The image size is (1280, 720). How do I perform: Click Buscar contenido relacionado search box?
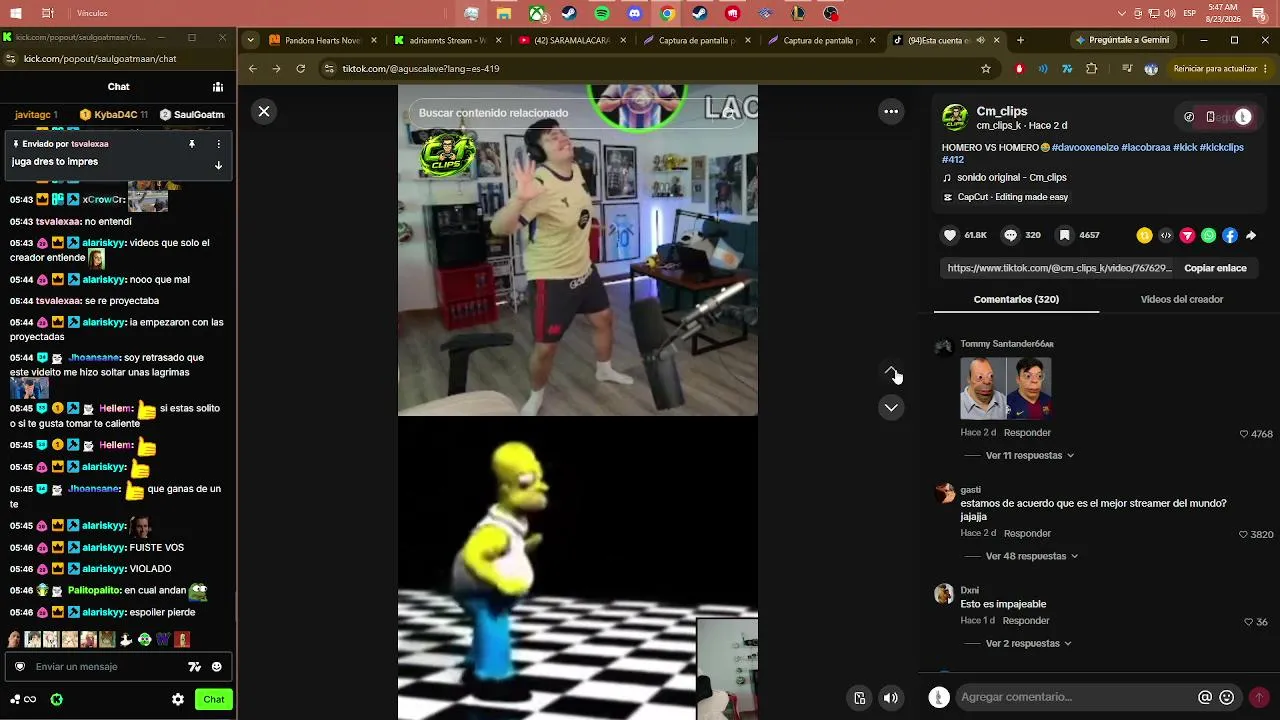578,113
